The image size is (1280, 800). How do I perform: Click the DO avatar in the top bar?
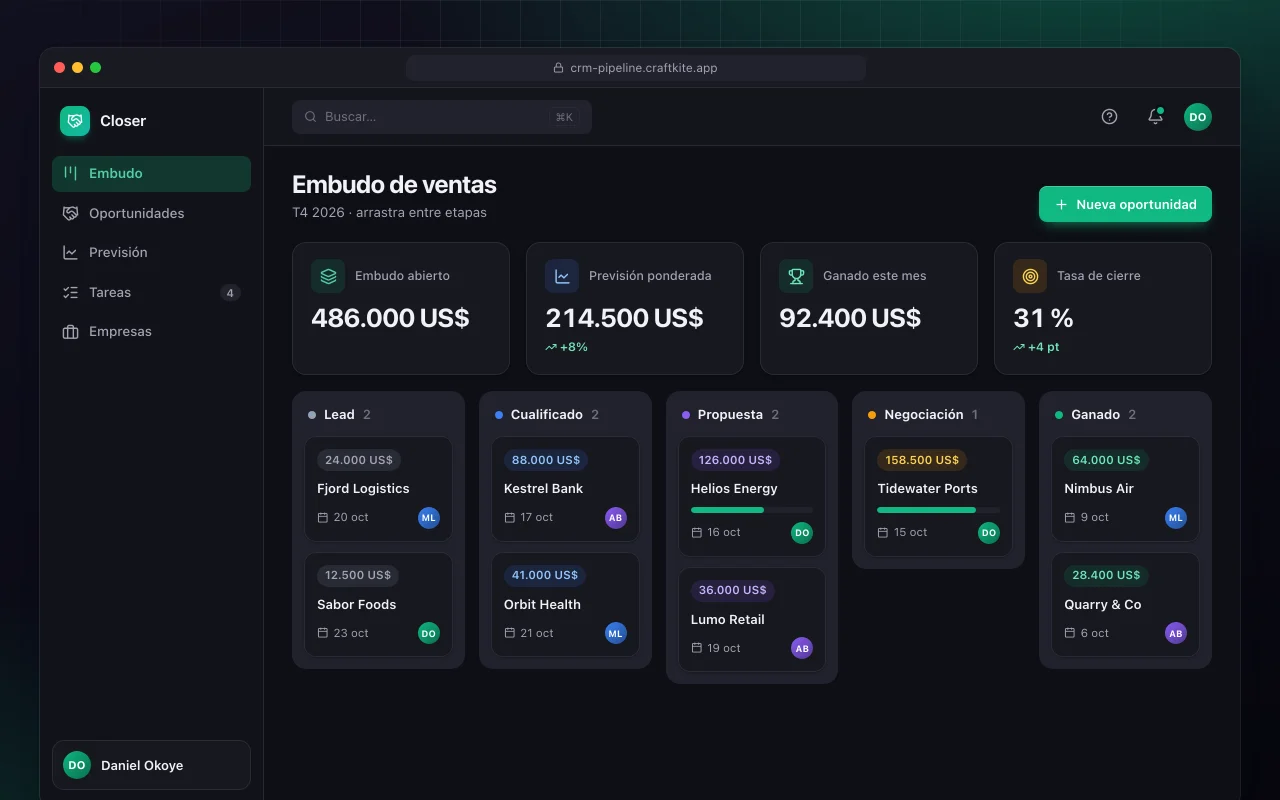pyautogui.click(x=1198, y=117)
